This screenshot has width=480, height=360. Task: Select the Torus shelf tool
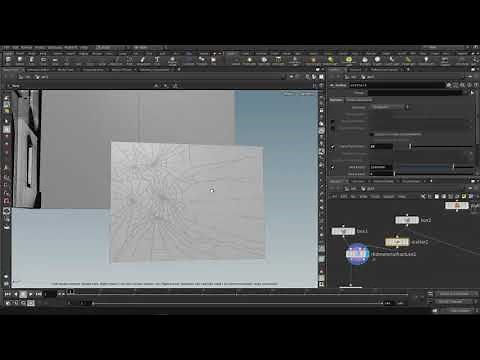(43, 60)
